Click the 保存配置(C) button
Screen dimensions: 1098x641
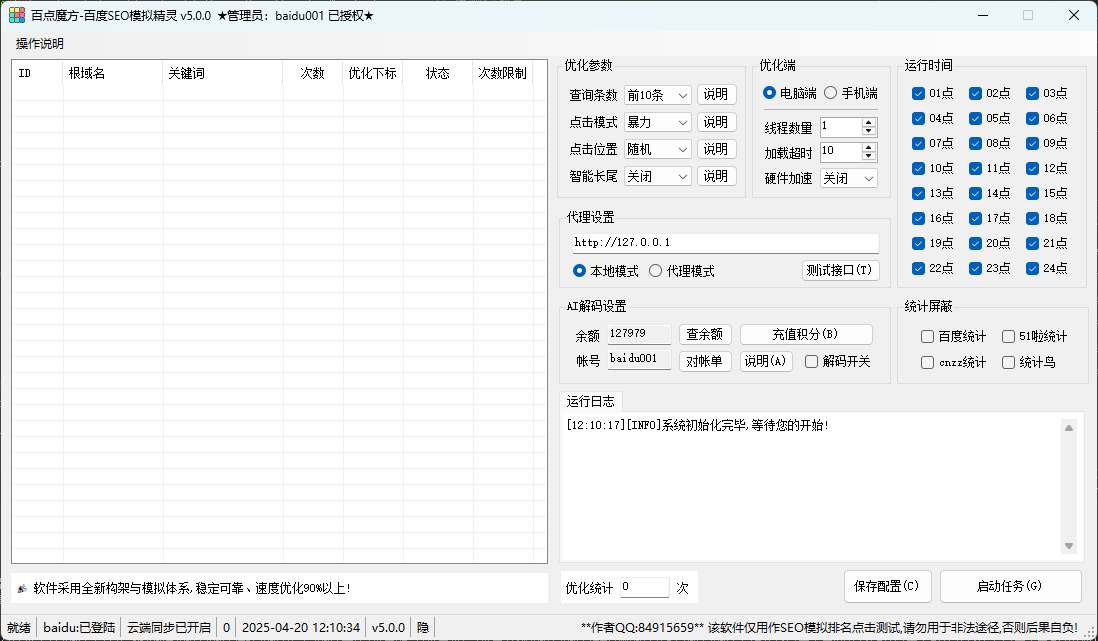tap(887, 586)
